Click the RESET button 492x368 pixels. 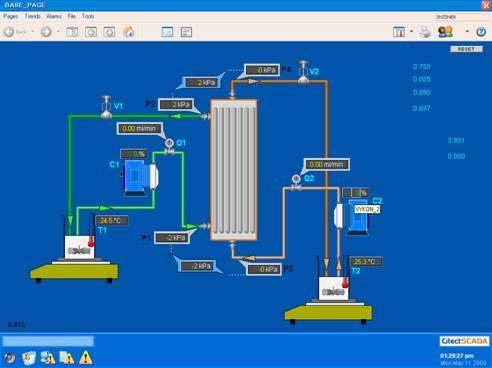466,49
